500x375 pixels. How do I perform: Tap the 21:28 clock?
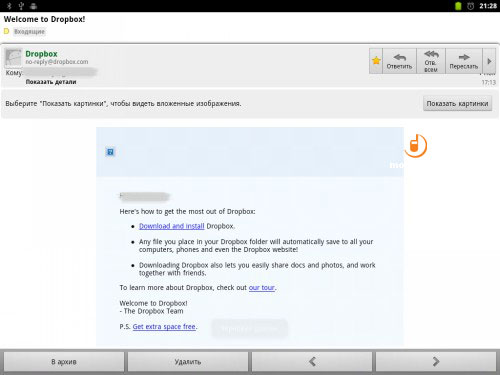click(488, 6)
